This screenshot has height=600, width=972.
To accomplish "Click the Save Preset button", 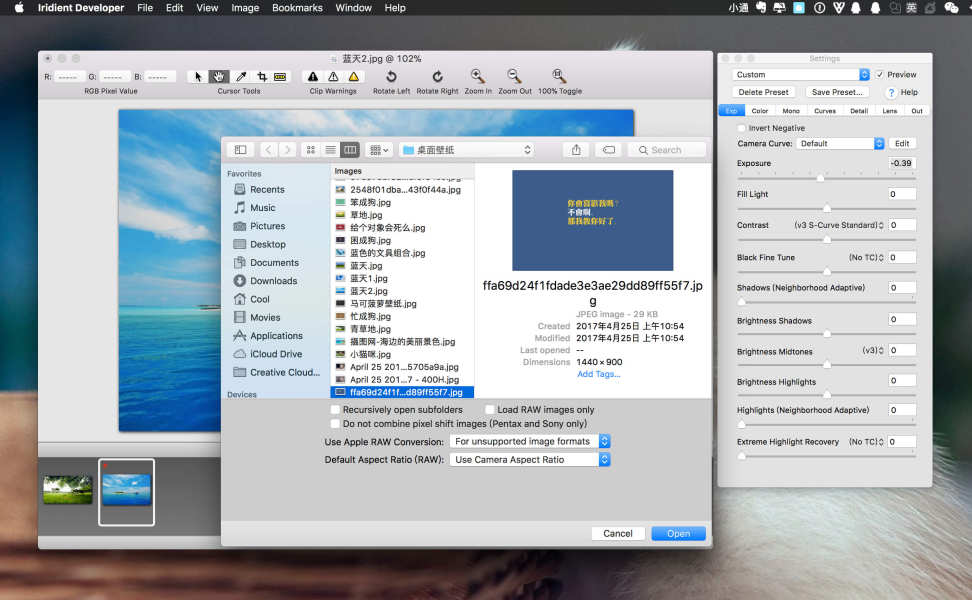I will 837,92.
